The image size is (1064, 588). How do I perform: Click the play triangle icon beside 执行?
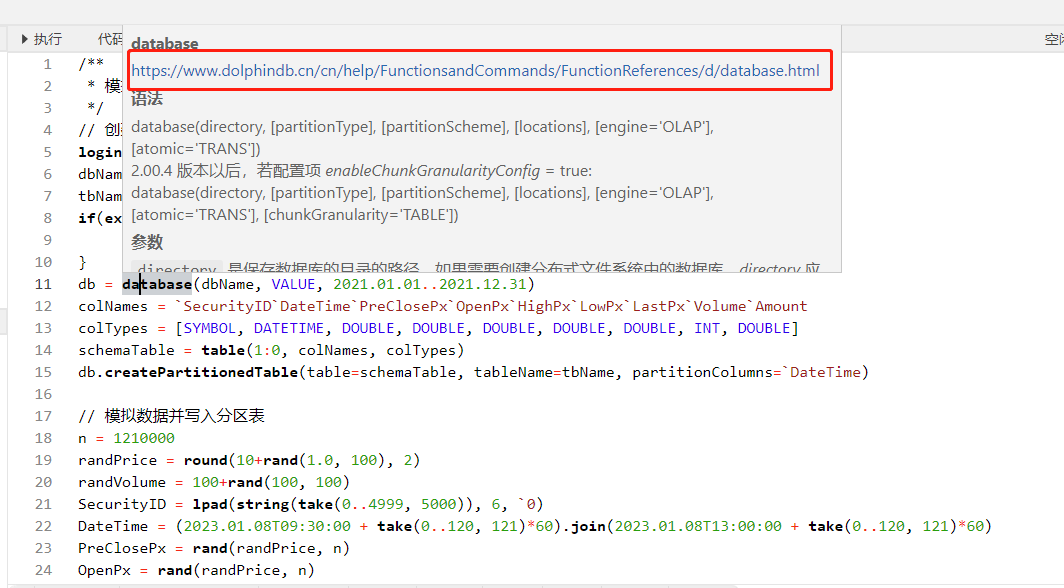[25, 39]
